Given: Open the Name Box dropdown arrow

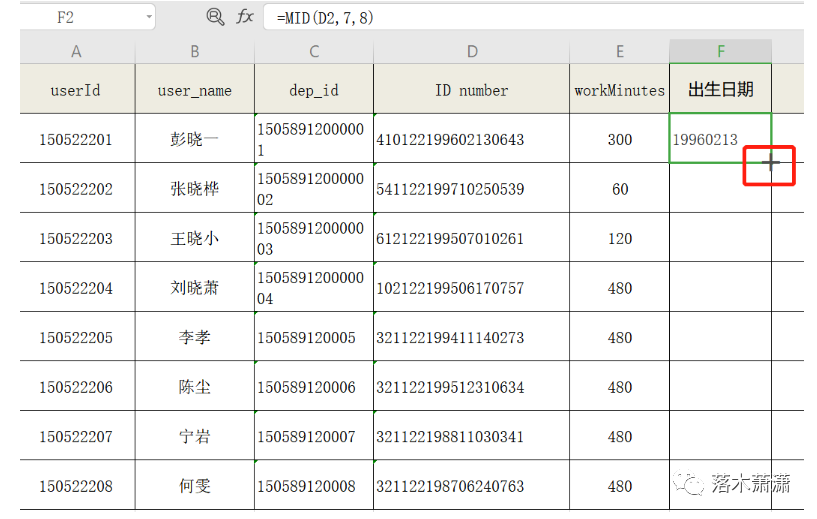Looking at the screenshot, I should [149, 17].
